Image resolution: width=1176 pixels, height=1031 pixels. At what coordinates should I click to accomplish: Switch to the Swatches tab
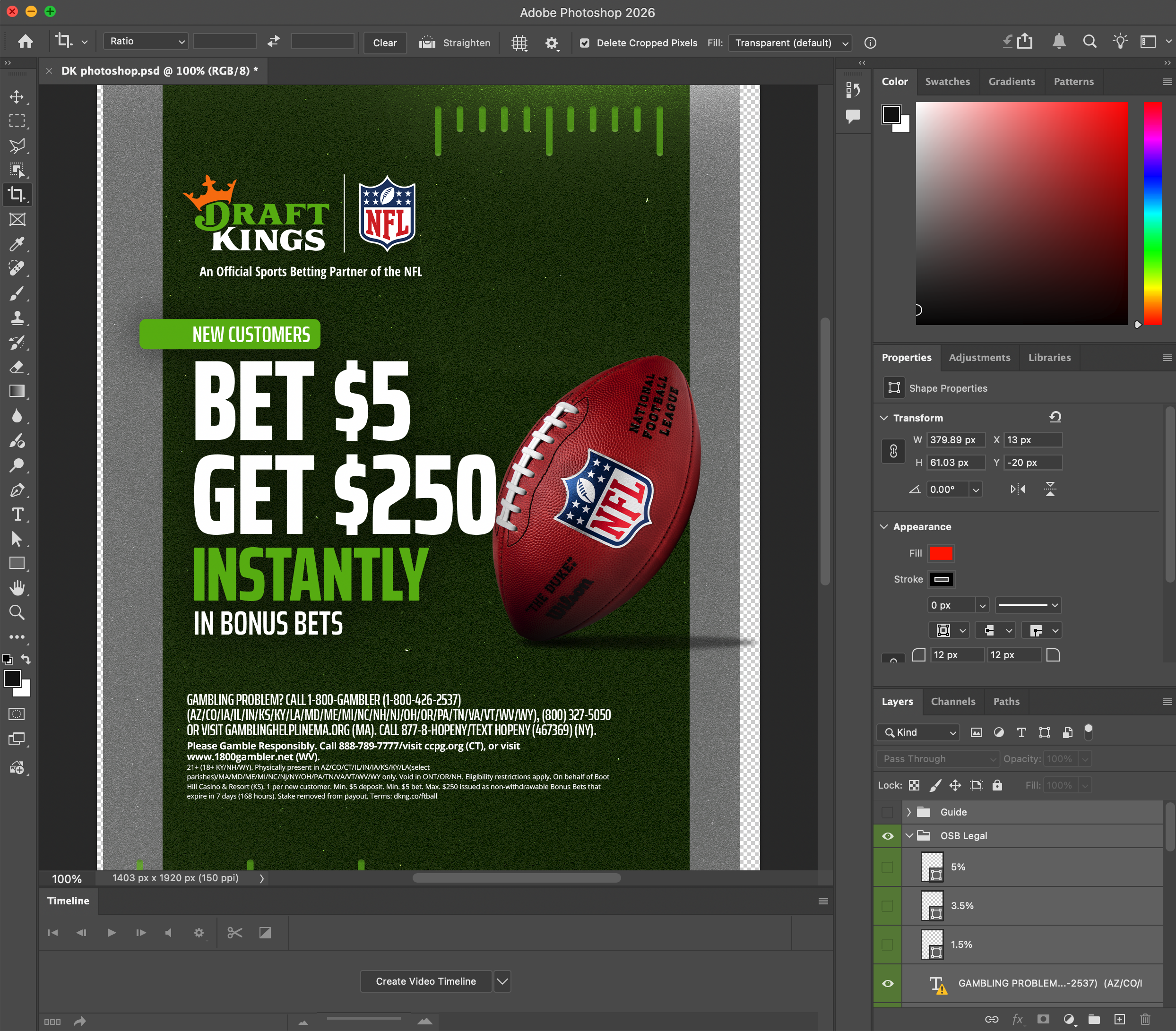coord(947,82)
